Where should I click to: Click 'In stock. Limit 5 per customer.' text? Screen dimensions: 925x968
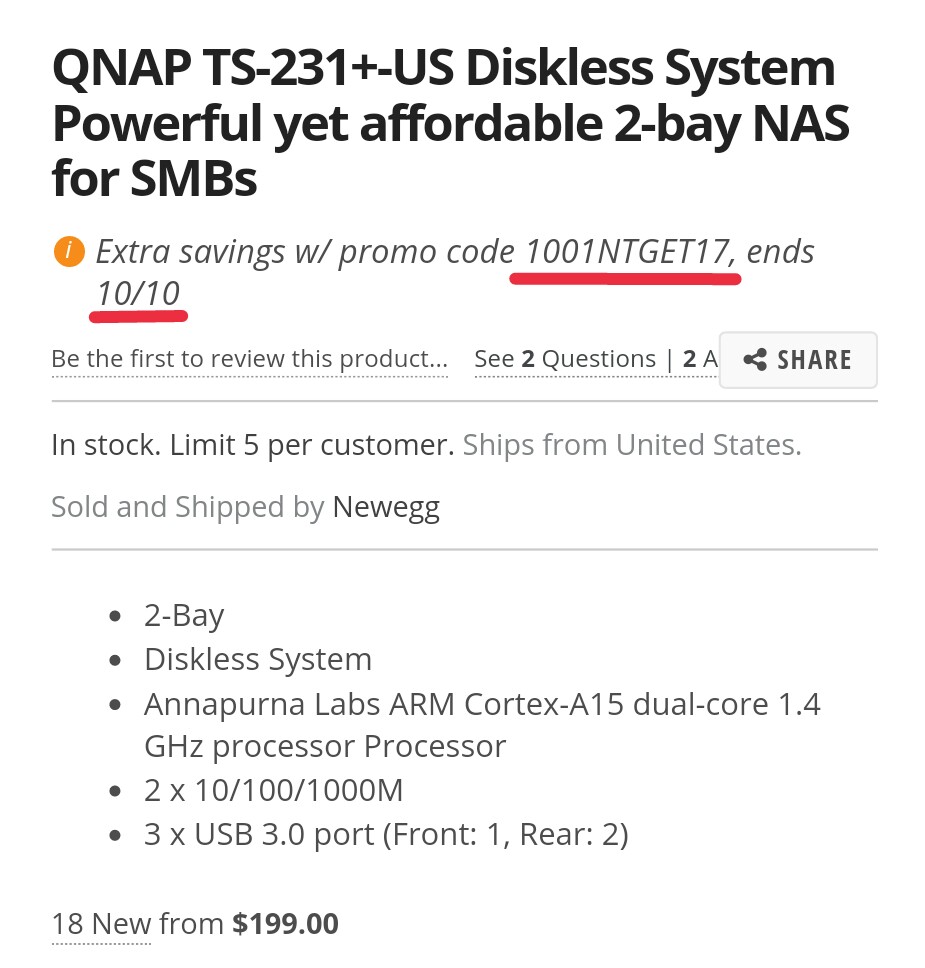coord(253,445)
